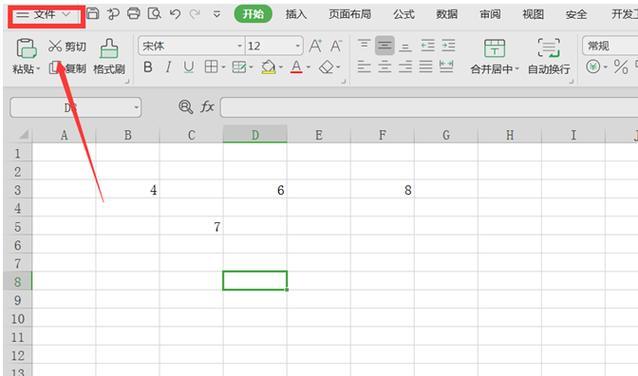Screen dimensions: 638x376
Task: Open print preview icon
Action: [155, 14]
